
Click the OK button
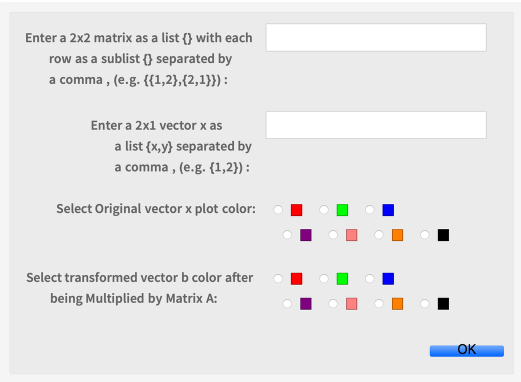467,350
